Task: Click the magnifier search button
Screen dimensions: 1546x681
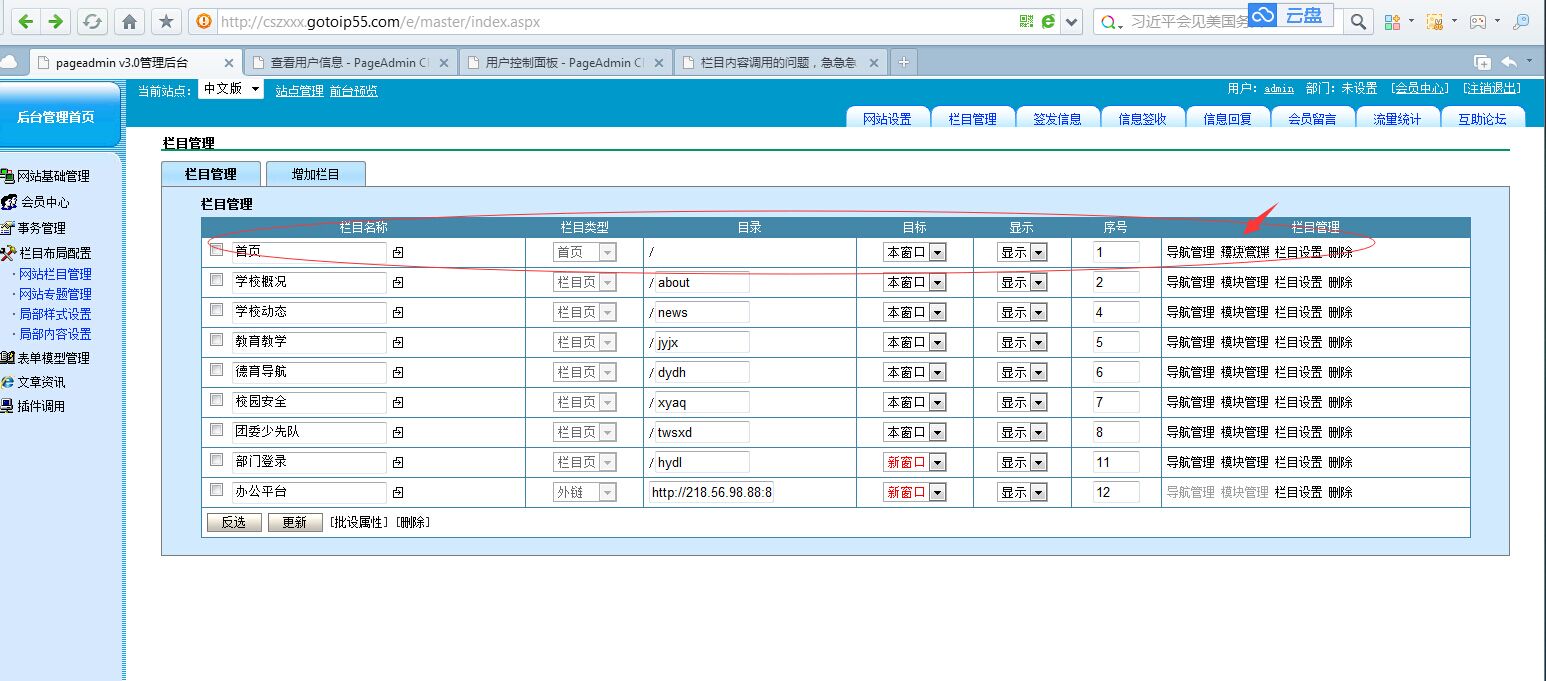Action: (x=1357, y=21)
